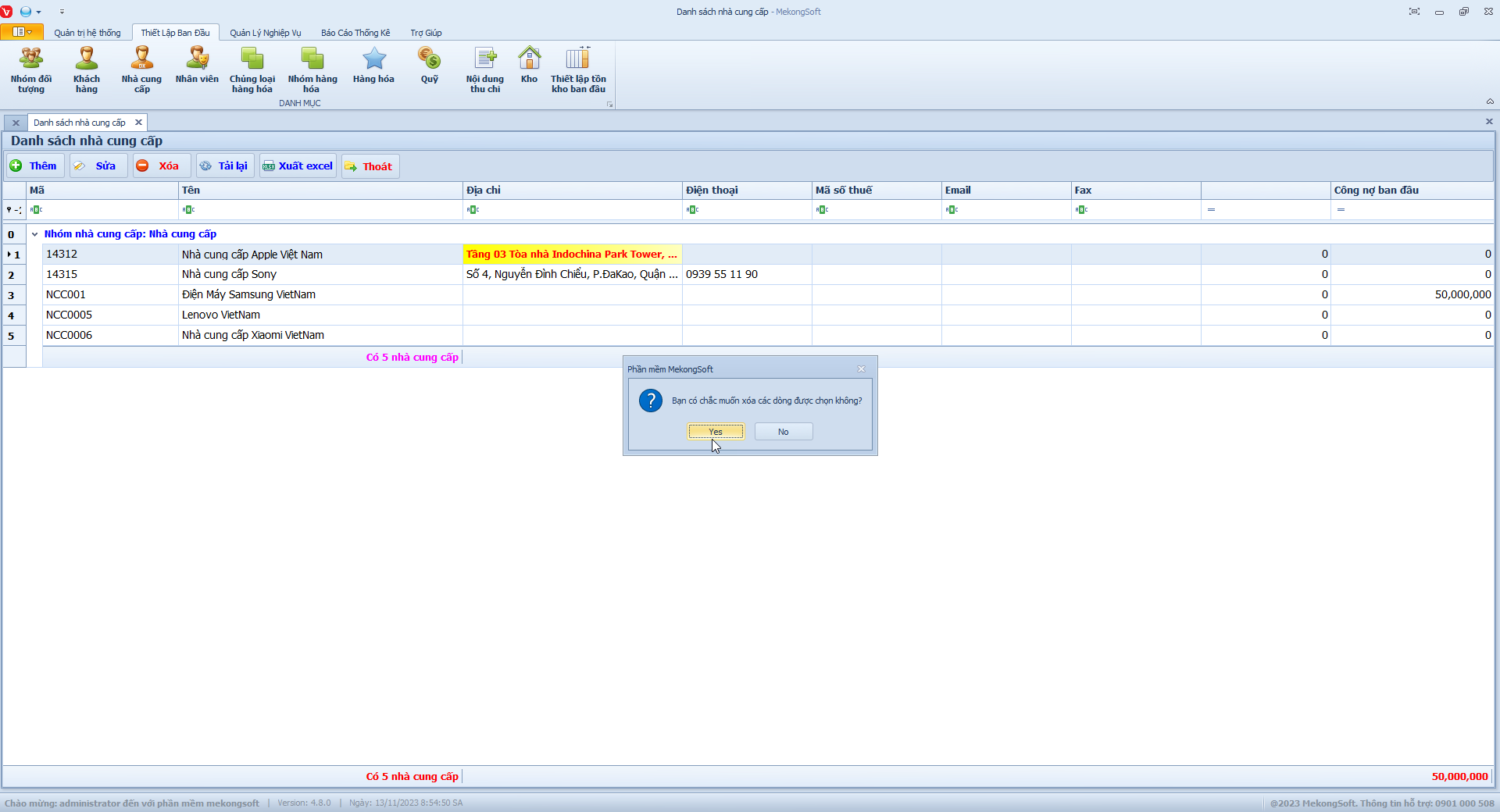Collapse the ribbon using the top-right arrow
1500x812 pixels.
1490,101
